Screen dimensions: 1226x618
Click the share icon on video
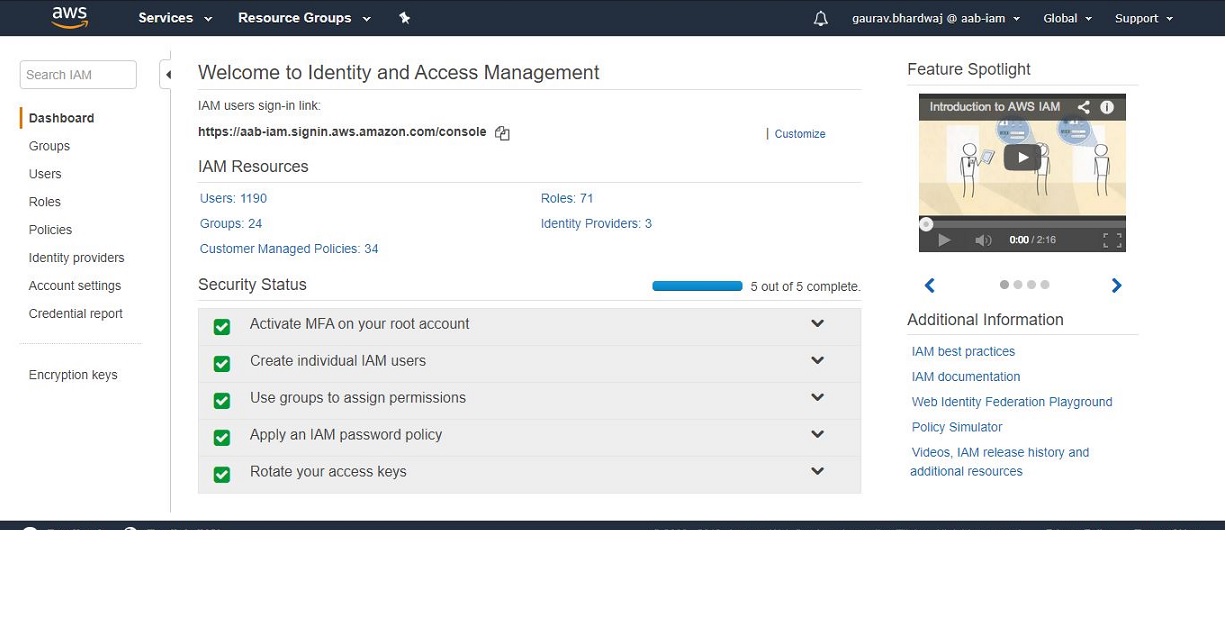pos(1083,107)
